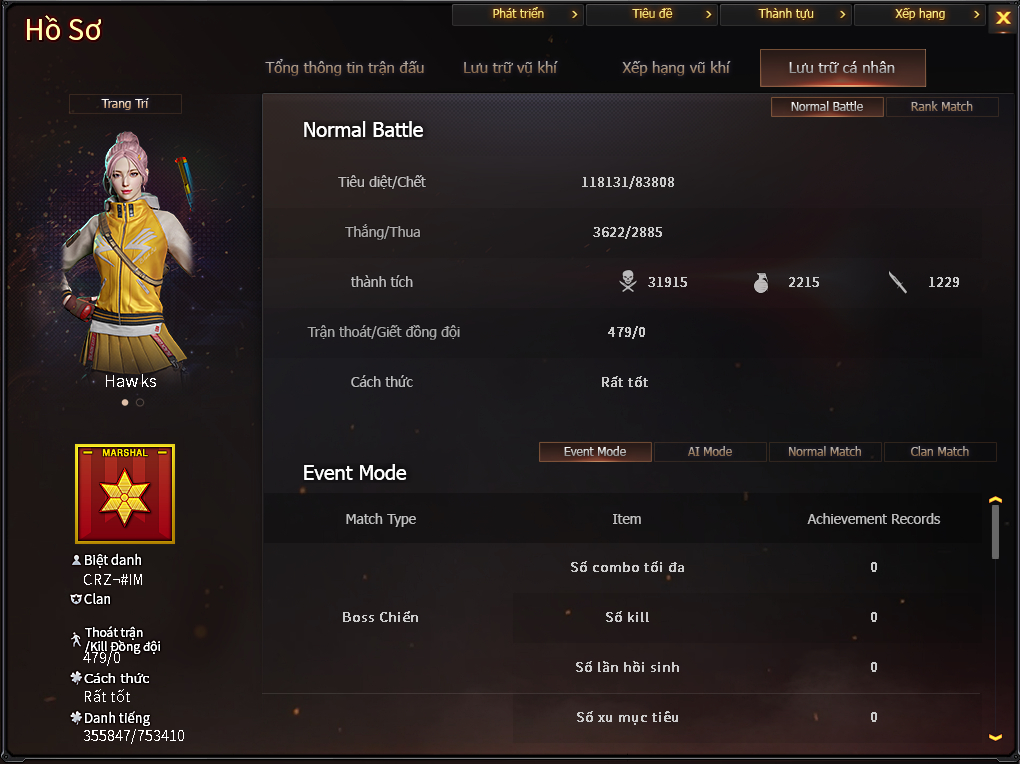Select the second character page dot
Image resolution: width=1020 pixels, height=764 pixels.
point(140,402)
